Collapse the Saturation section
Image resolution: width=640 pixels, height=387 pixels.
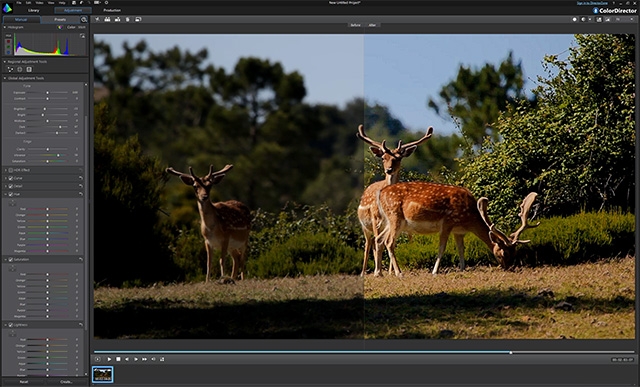(6, 260)
